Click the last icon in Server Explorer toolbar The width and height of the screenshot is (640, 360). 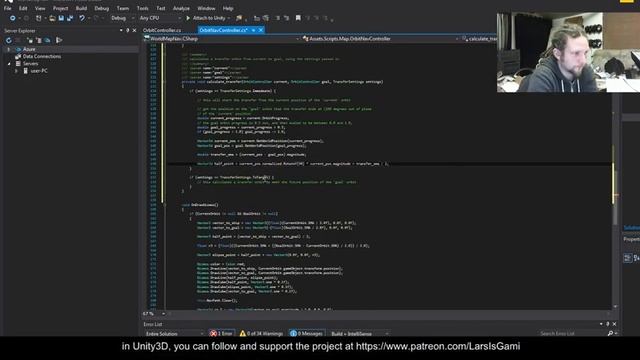(59, 40)
